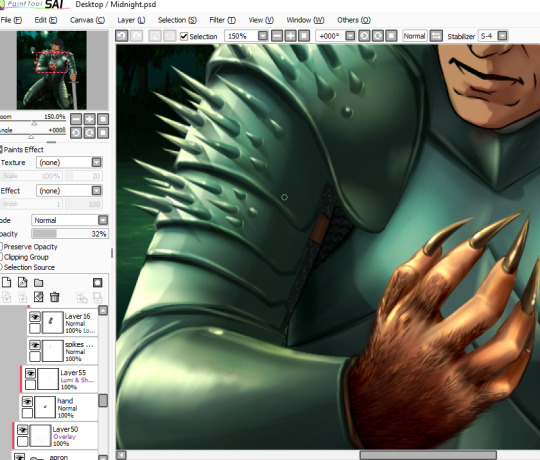Create a new normal layer
Image resolution: width=540 pixels, height=460 pixels.
point(7,283)
